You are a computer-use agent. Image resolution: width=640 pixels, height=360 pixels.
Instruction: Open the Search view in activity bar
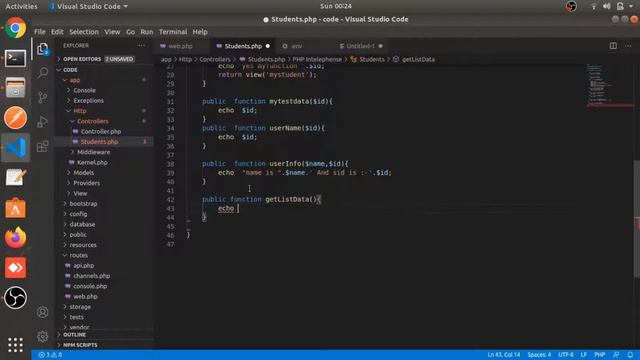coord(43,73)
